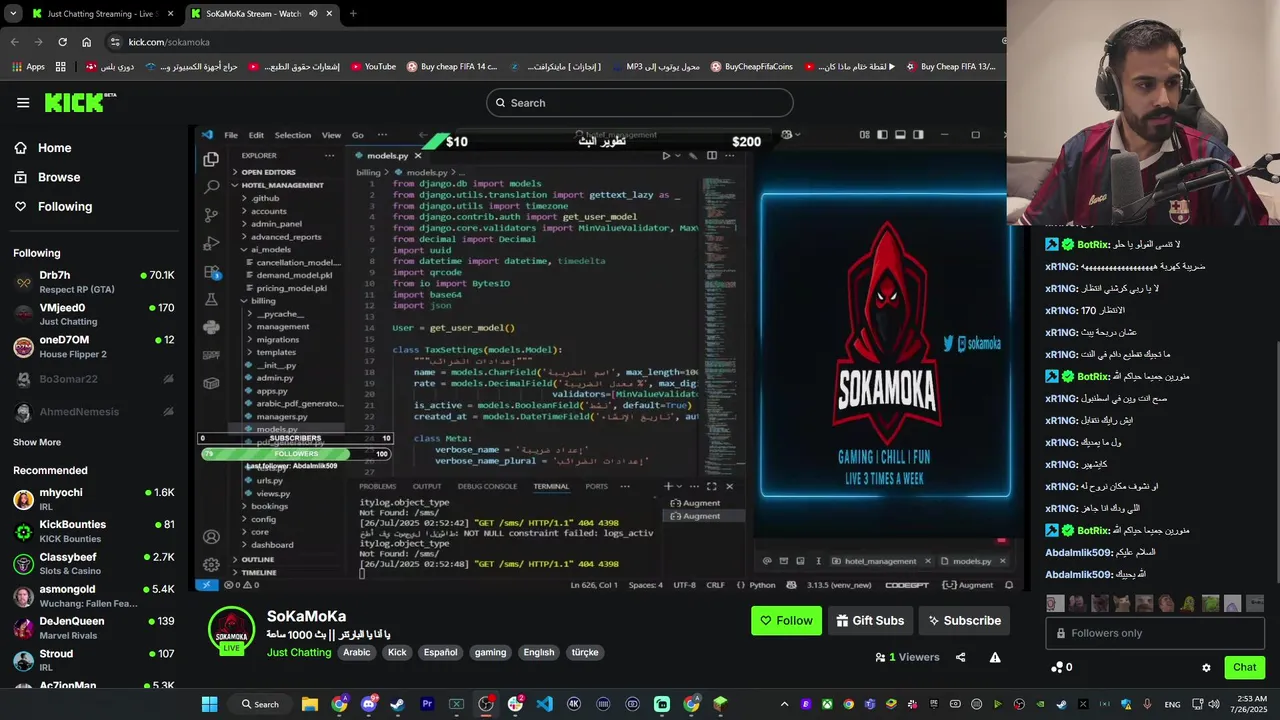
Task: Click the KICK logo
Action: (x=80, y=102)
